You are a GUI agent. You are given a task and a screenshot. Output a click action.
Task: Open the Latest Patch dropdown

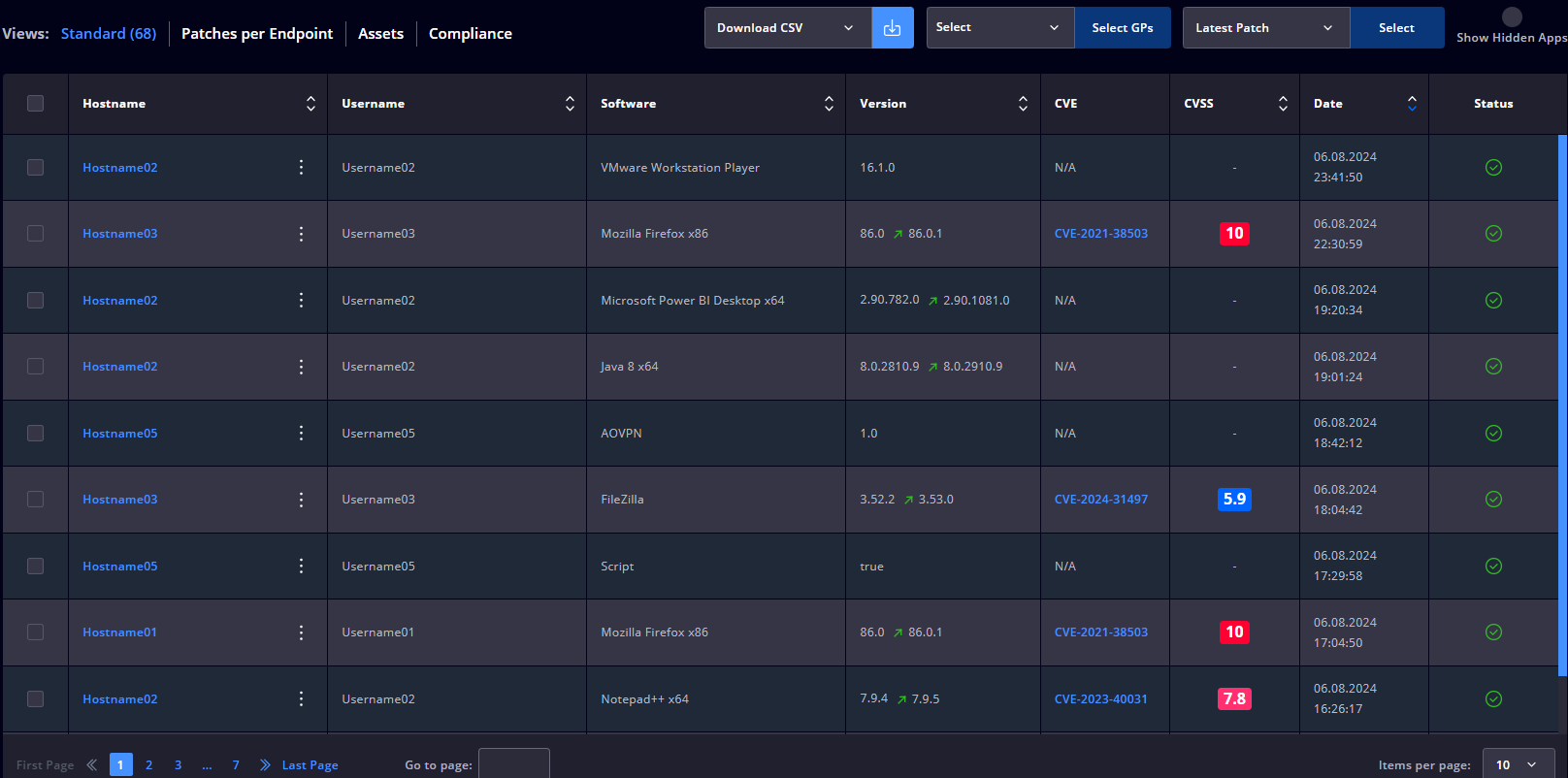coord(1266,27)
